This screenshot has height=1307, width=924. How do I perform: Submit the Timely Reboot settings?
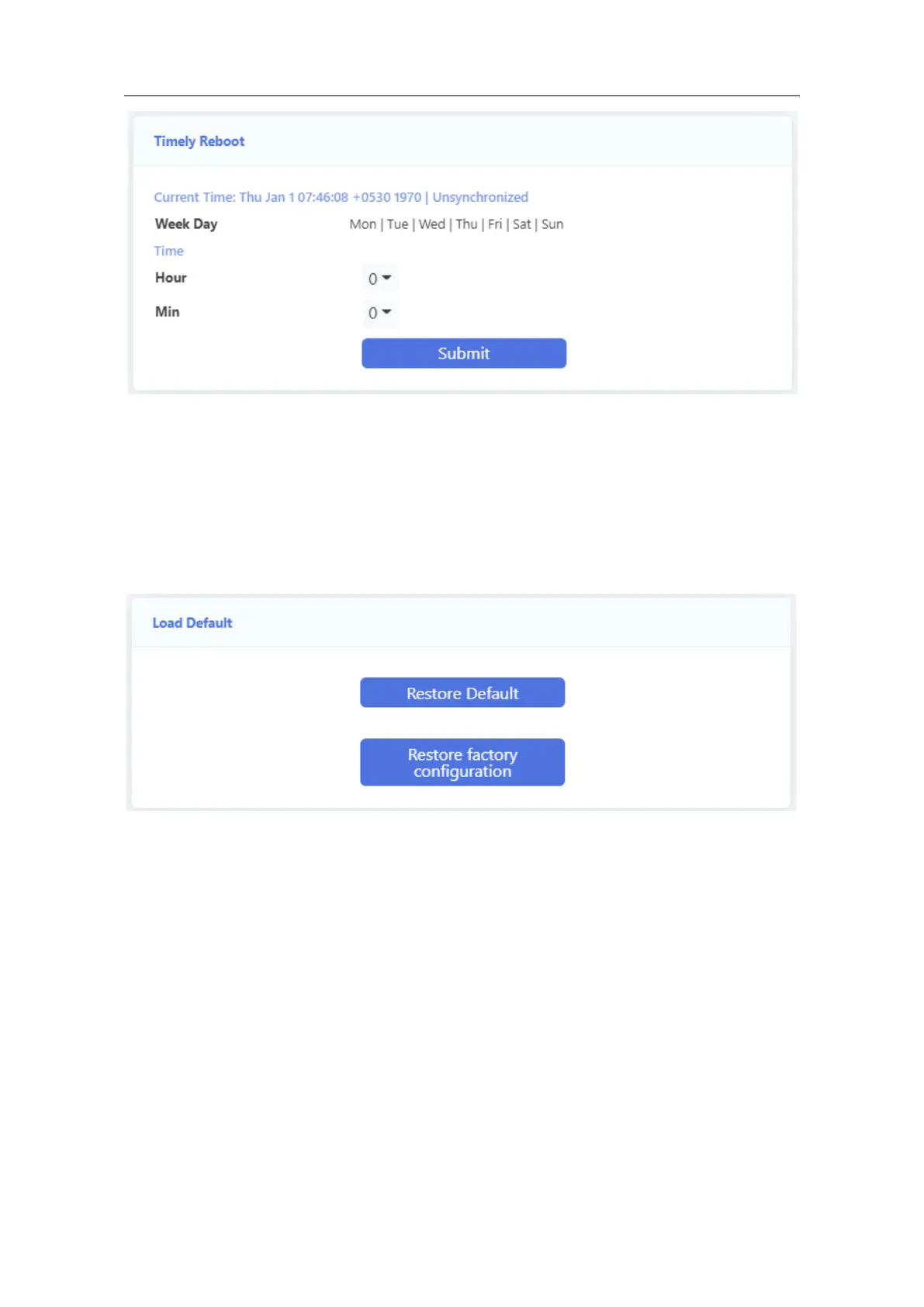coord(463,353)
